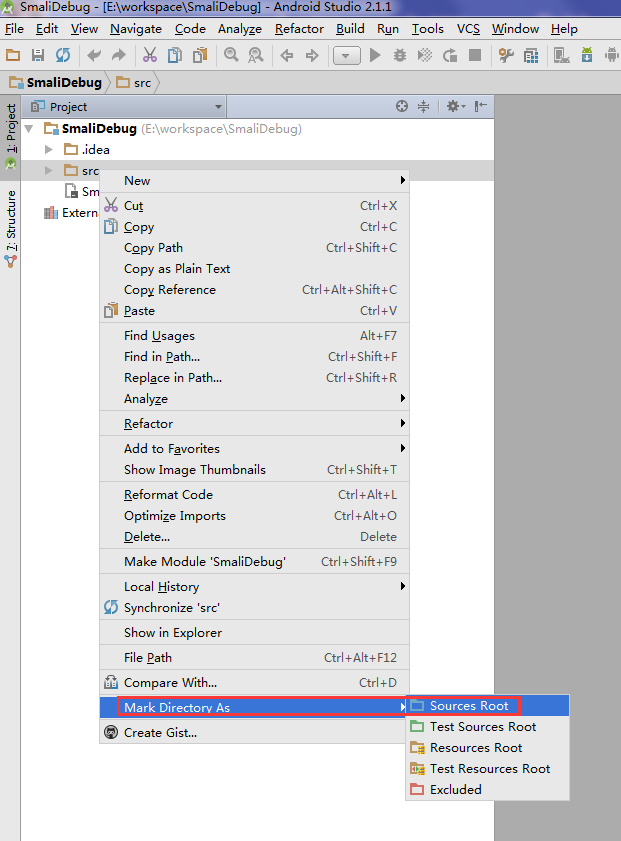Open the Navigate menu
This screenshot has height=841, width=621.
coord(136,28)
